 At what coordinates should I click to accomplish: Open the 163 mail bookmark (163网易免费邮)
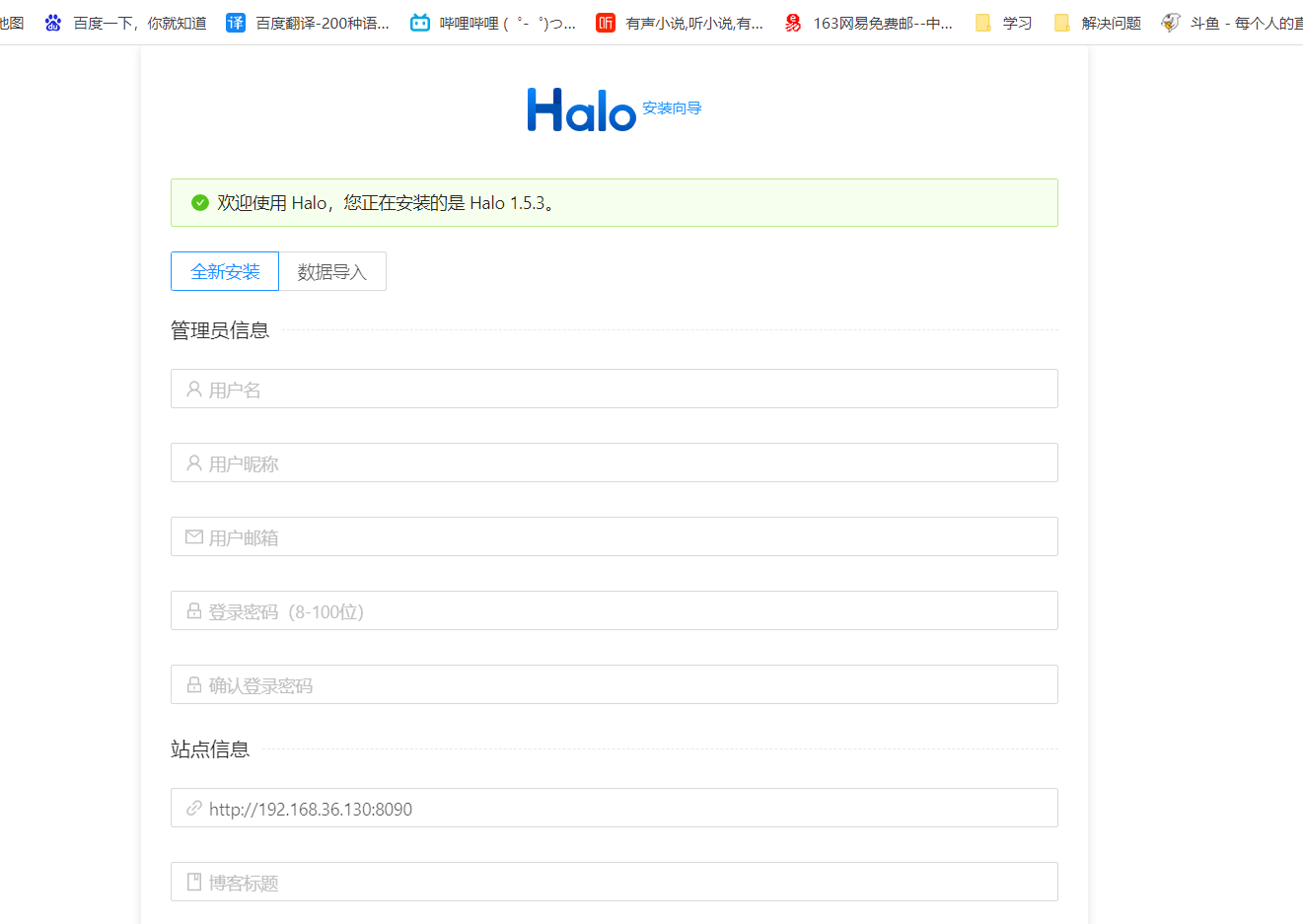[868, 23]
